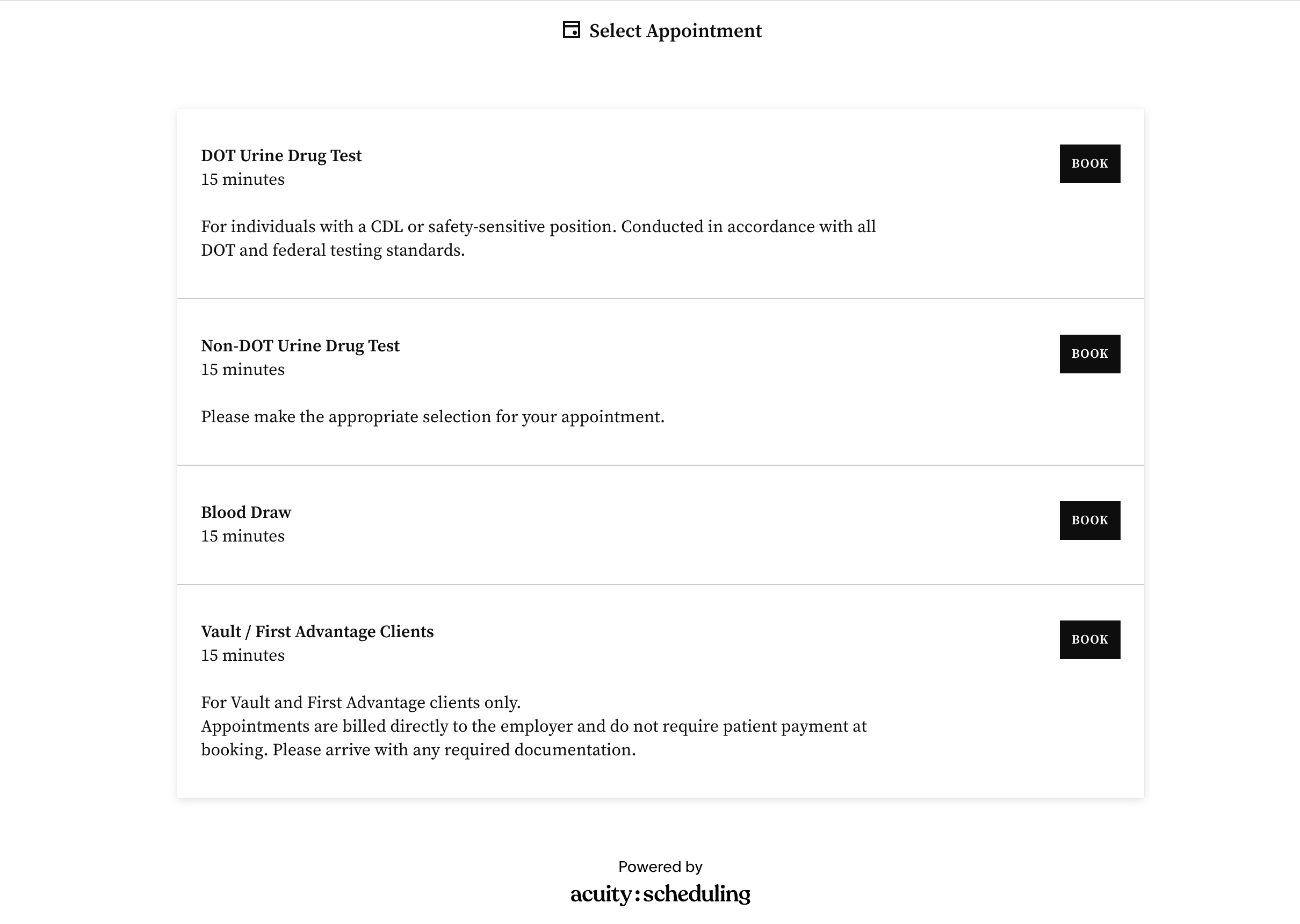Book the Non-DOT Urine Drug Test
The image size is (1300, 924).
(x=1089, y=354)
